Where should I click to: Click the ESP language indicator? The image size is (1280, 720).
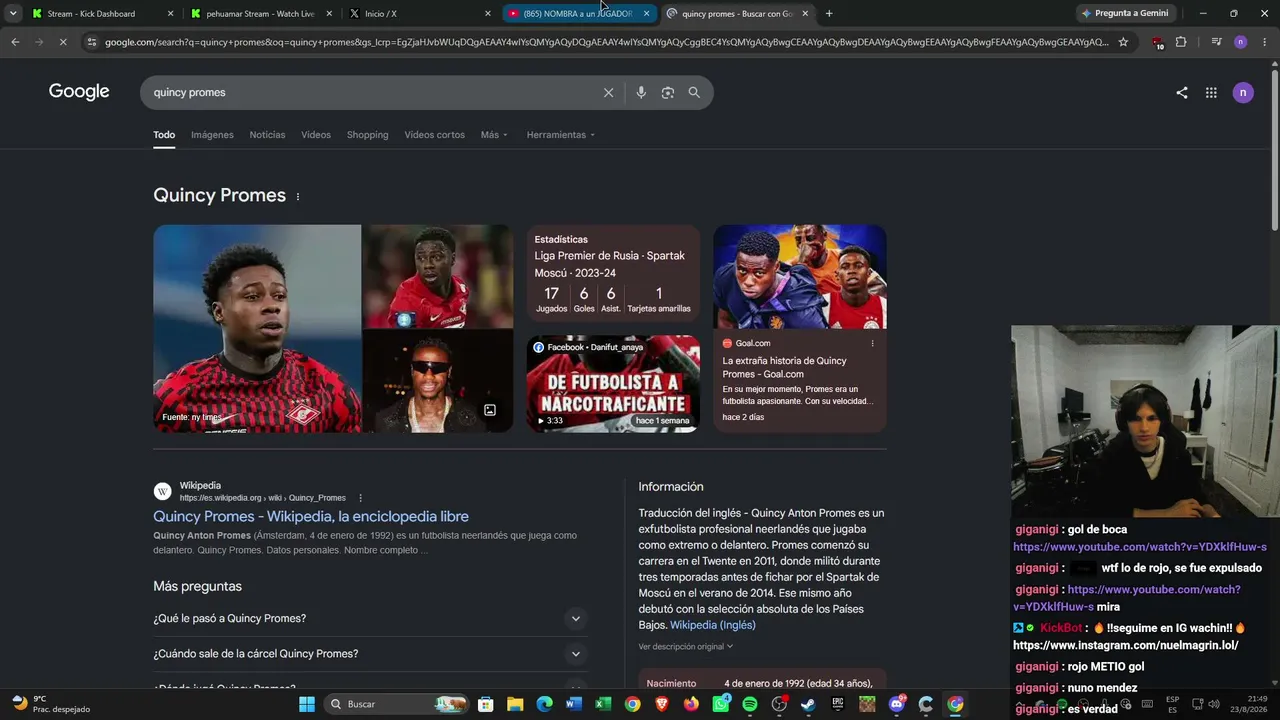tap(1172, 704)
